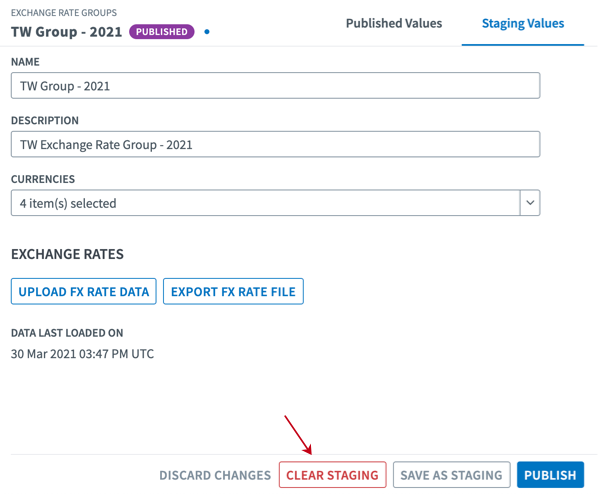Viewport: 600px width, 494px height.
Task: Click the Exchange Rates section heading
Action: click(67, 255)
